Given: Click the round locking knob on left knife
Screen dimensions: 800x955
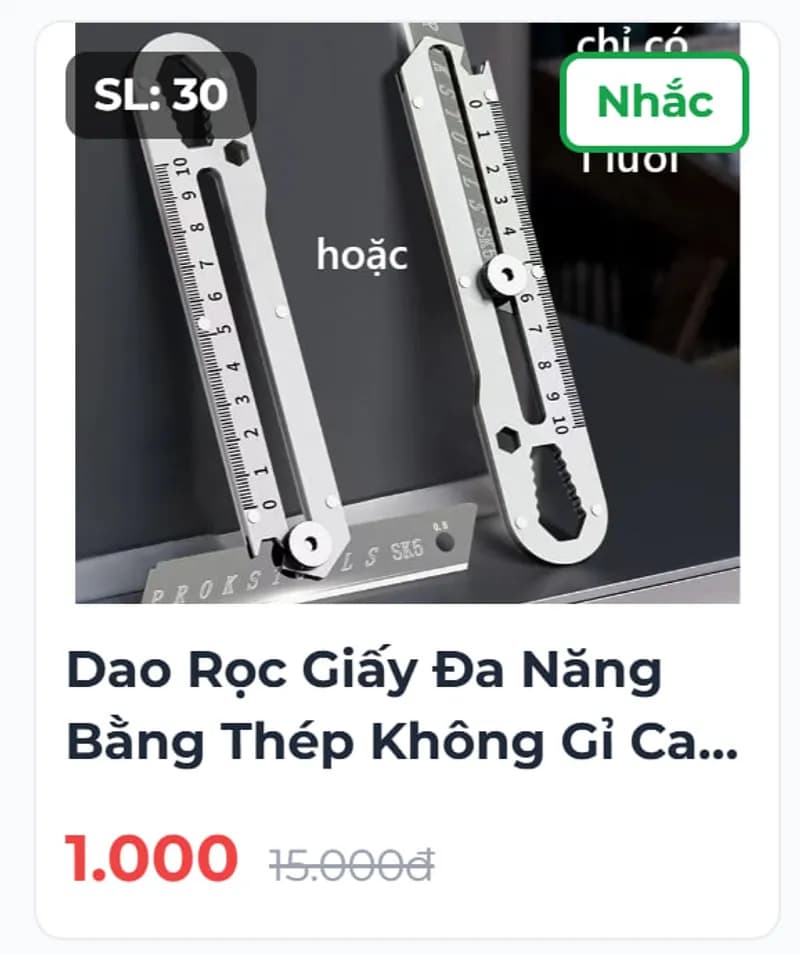Looking at the screenshot, I should click(x=308, y=542).
